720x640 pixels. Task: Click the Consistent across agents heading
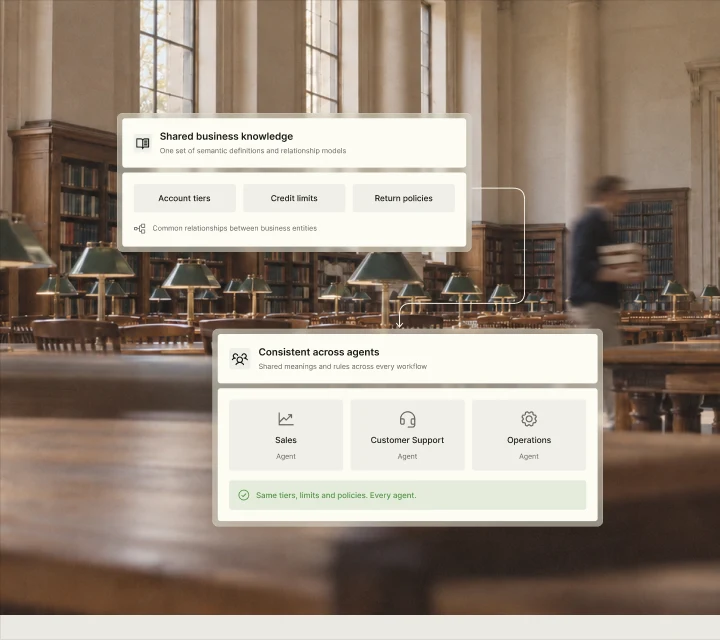point(319,352)
